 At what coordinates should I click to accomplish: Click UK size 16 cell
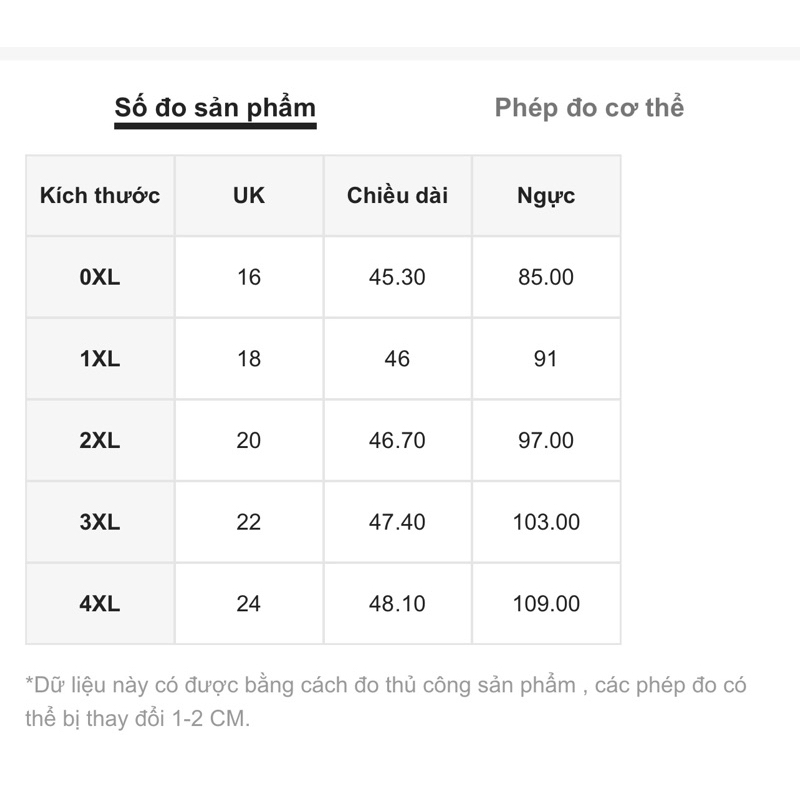click(249, 277)
